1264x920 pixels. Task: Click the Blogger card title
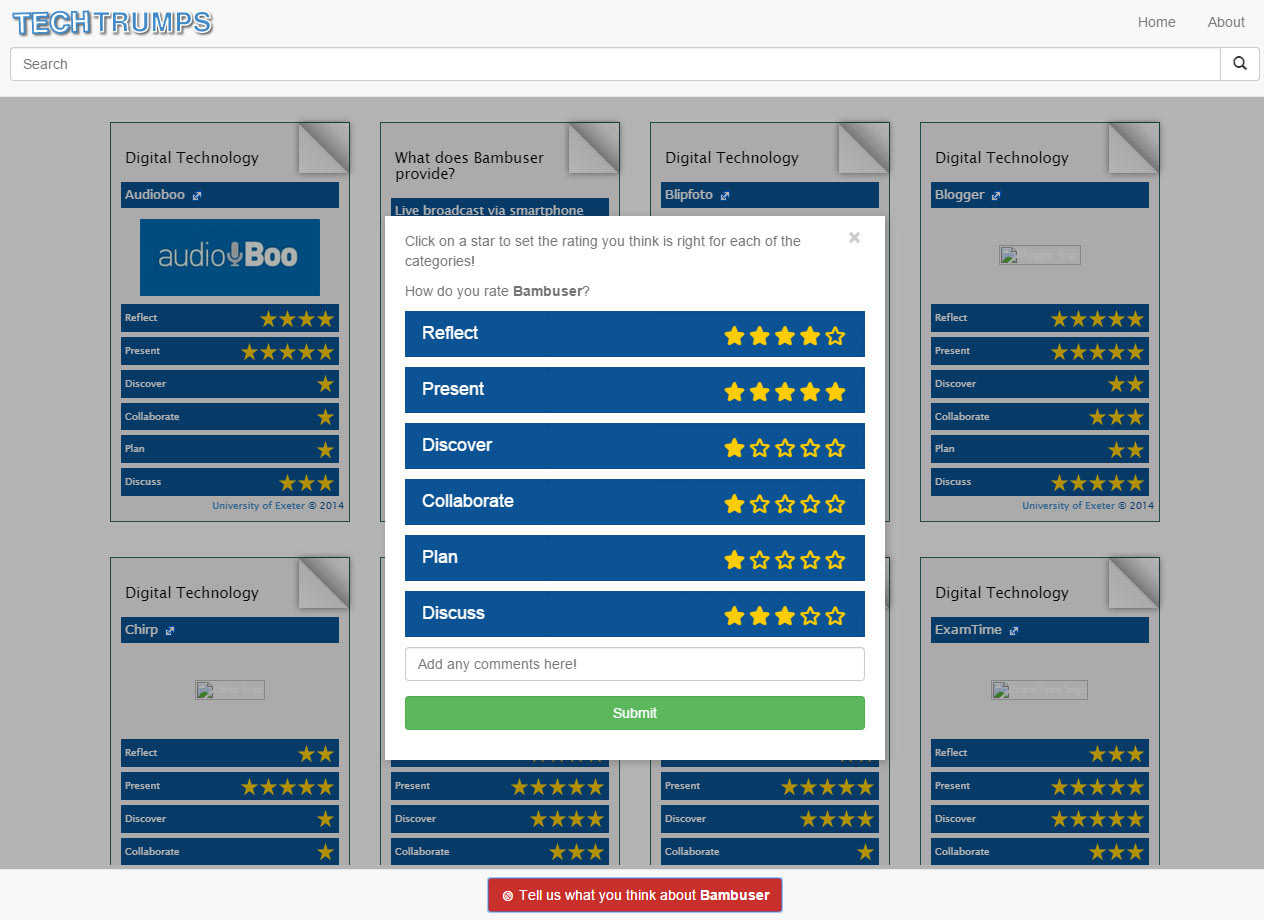click(960, 195)
